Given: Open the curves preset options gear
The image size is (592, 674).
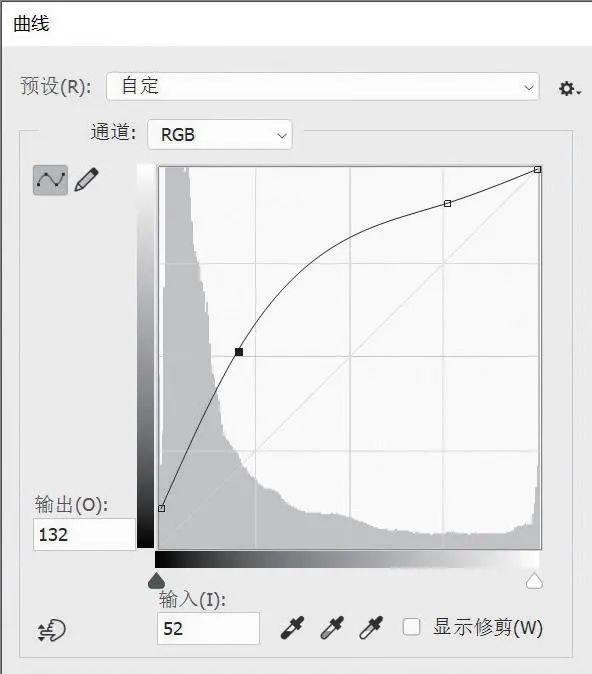Looking at the screenshot, I should [570, 89].
